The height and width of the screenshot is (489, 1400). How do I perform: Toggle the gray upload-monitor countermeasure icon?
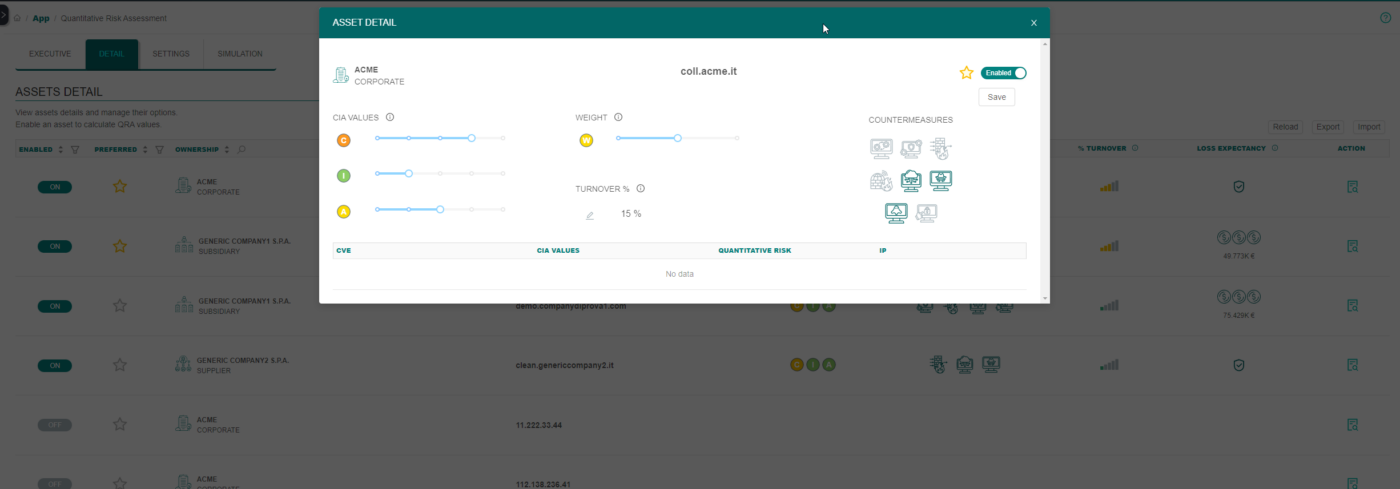pyautogui.click(x=926, y=212)
